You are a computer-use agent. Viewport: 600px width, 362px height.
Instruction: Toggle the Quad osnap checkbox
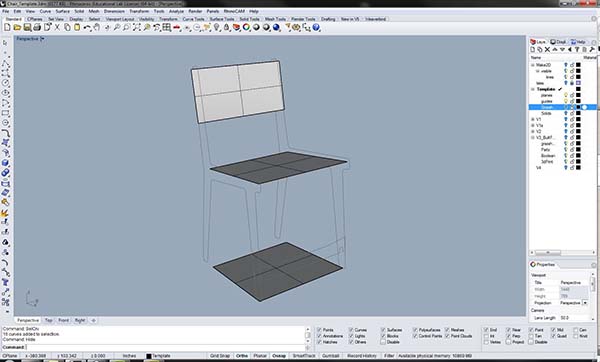click(x=553, y=336)
